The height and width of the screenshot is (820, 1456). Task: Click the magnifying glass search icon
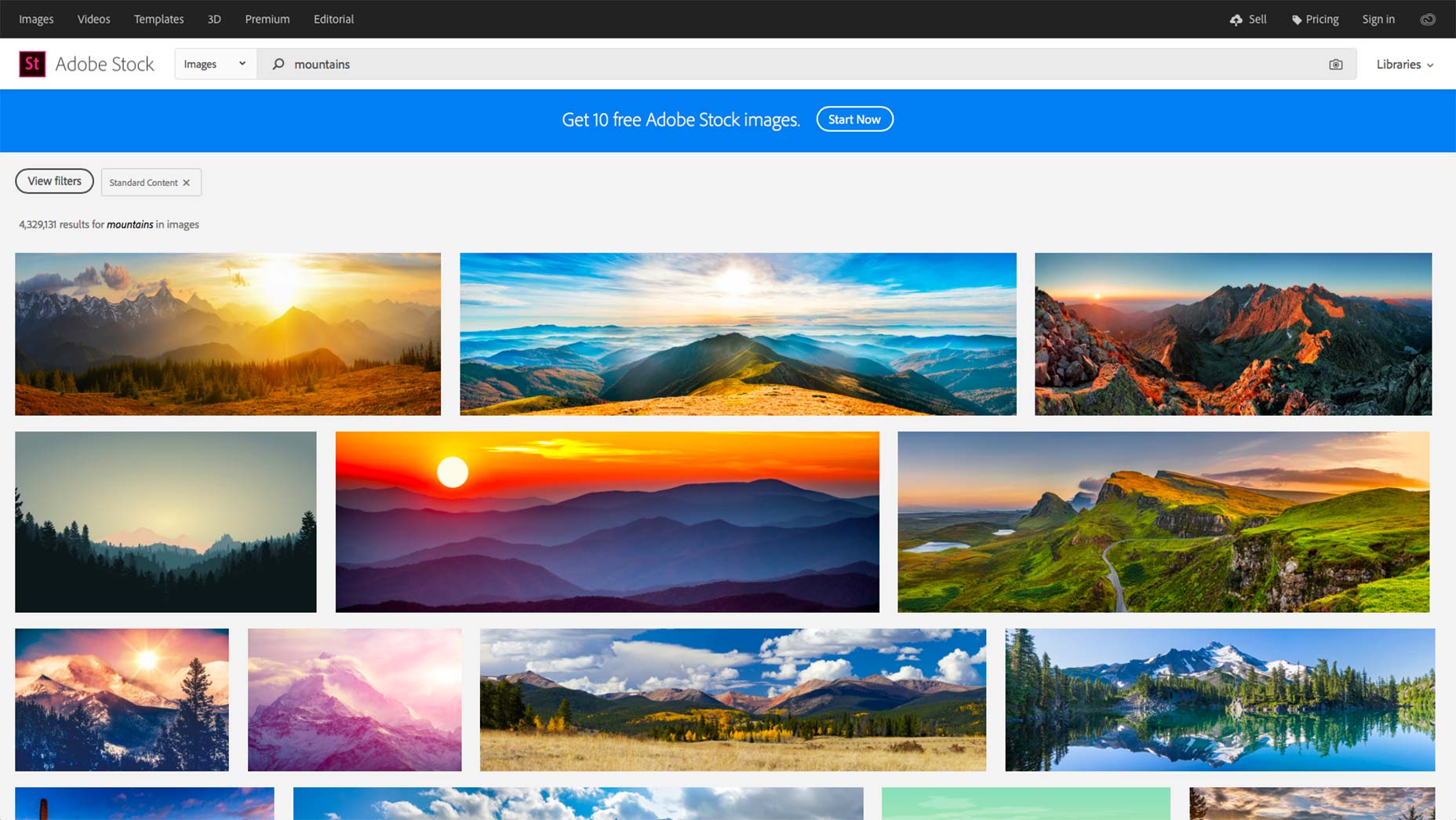point(278,64)
